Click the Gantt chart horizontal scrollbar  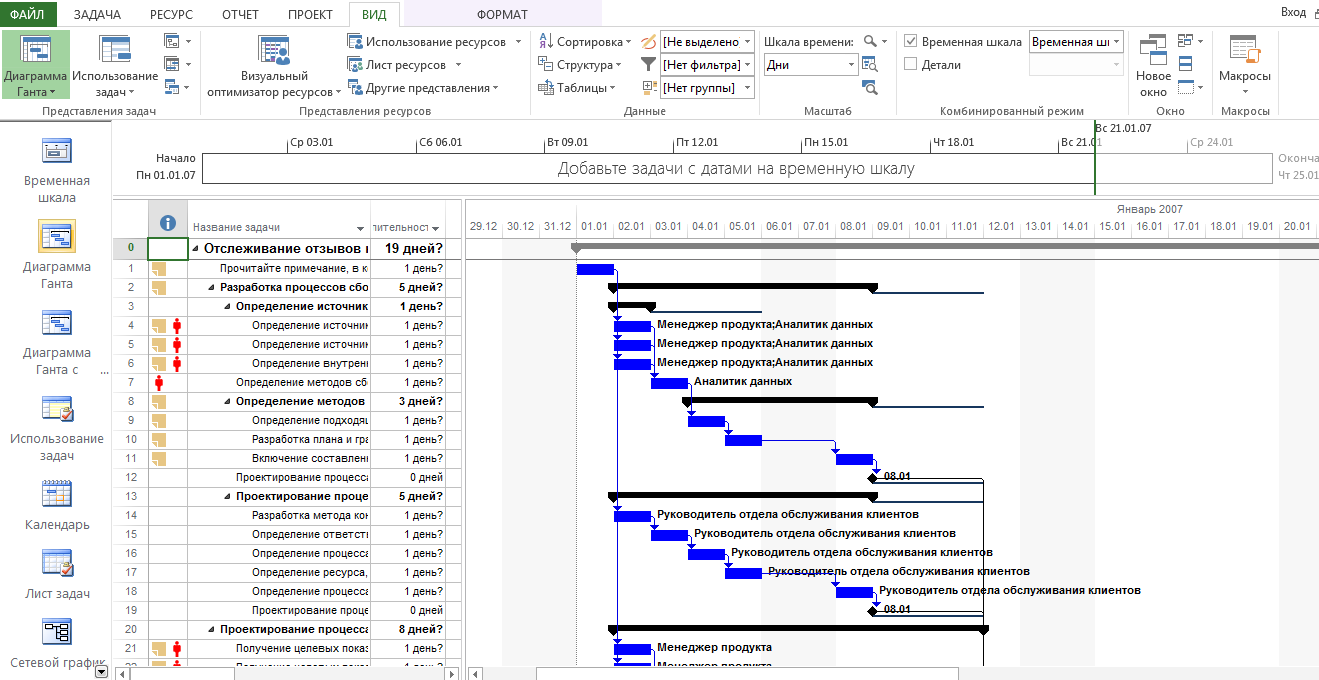tap(747, 673)
